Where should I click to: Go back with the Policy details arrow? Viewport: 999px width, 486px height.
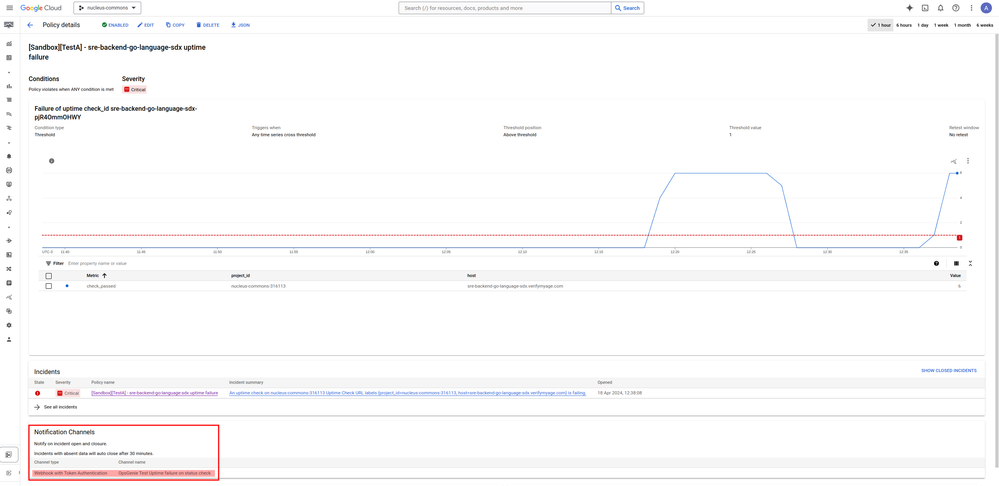tap(30, 25)
